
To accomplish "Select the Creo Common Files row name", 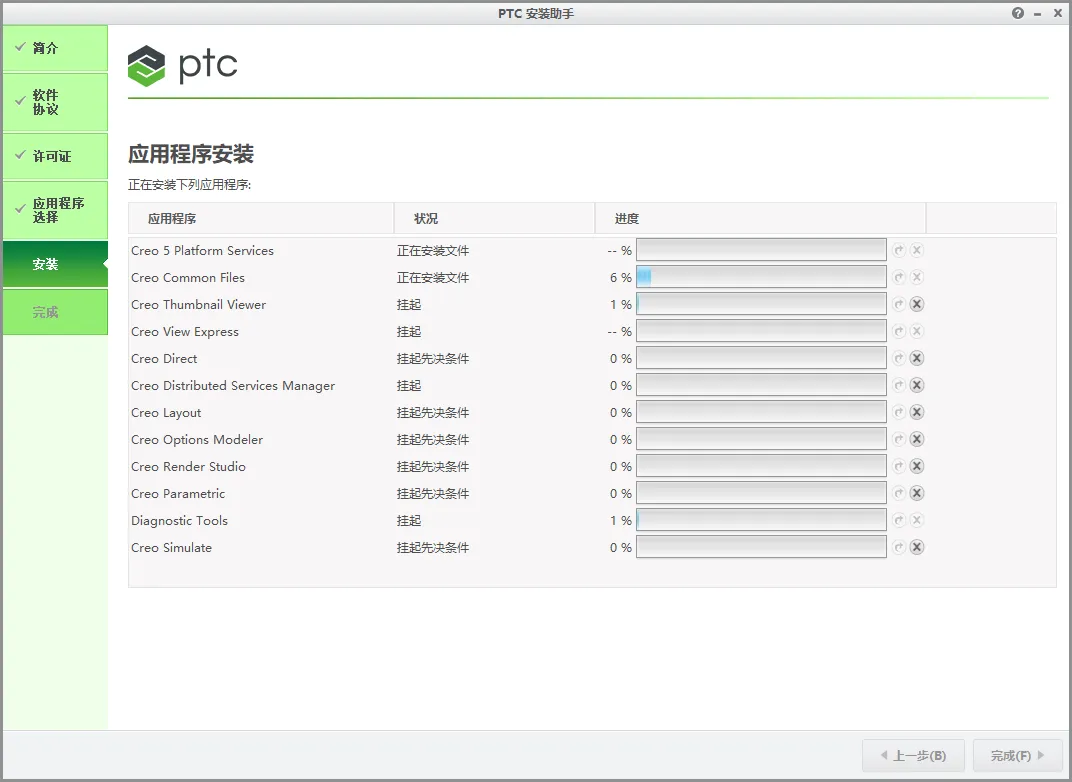I will 188,278.
